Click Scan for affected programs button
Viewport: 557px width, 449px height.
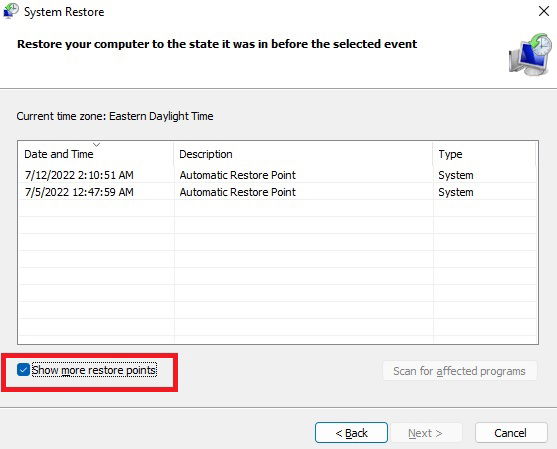(x=459, y=371)
